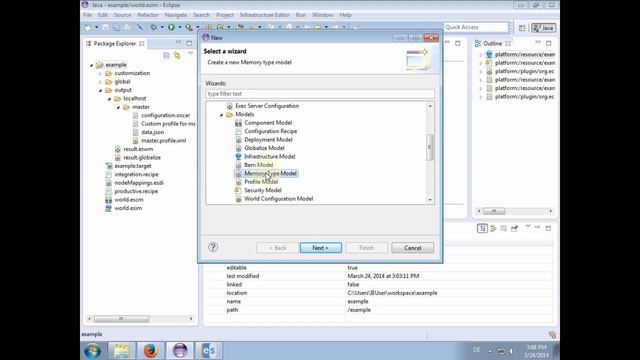Click world.escm file icon in Package Explorer

(x=108, y=200)
